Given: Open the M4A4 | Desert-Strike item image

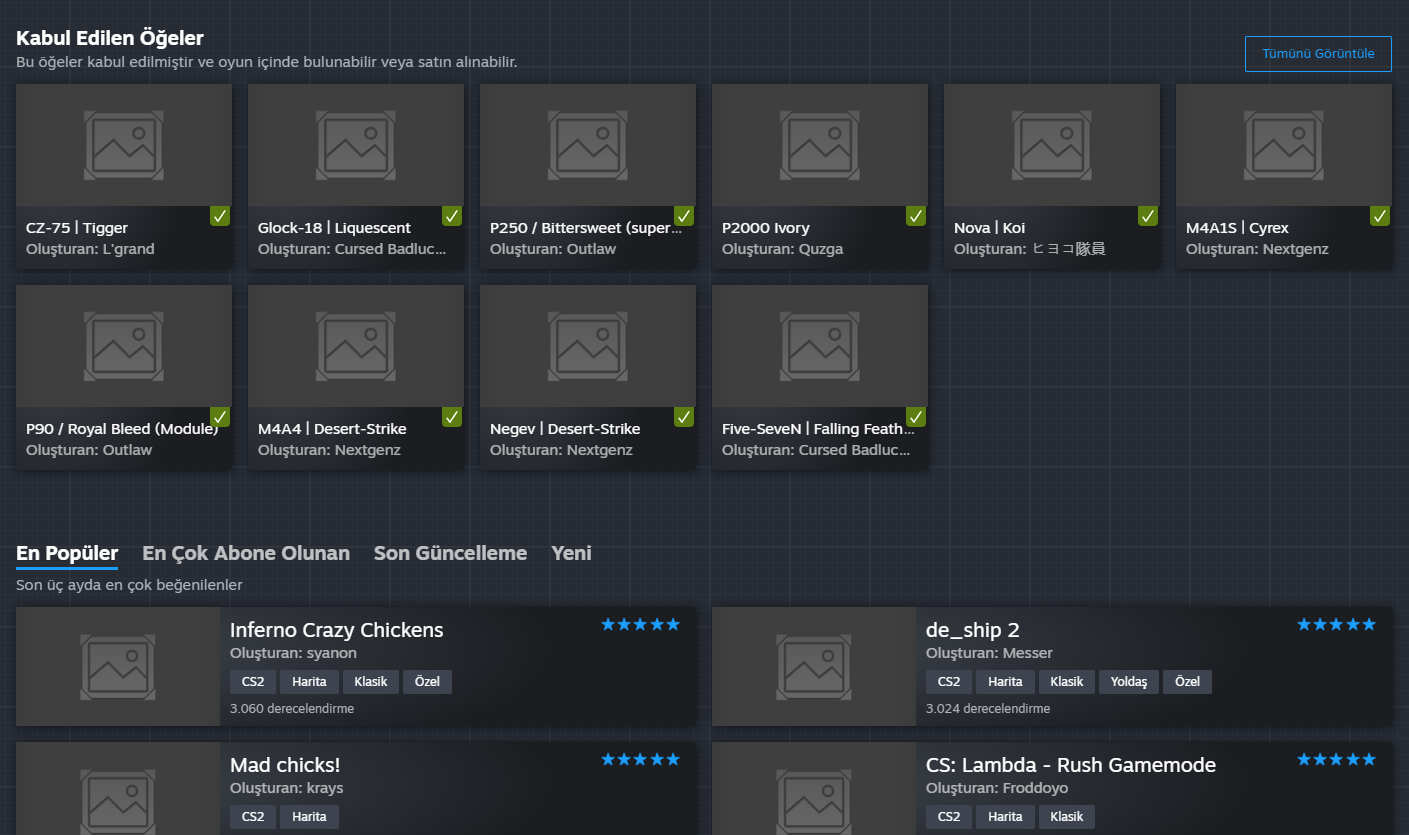Looking at the screenshot, I should point(356,346).
